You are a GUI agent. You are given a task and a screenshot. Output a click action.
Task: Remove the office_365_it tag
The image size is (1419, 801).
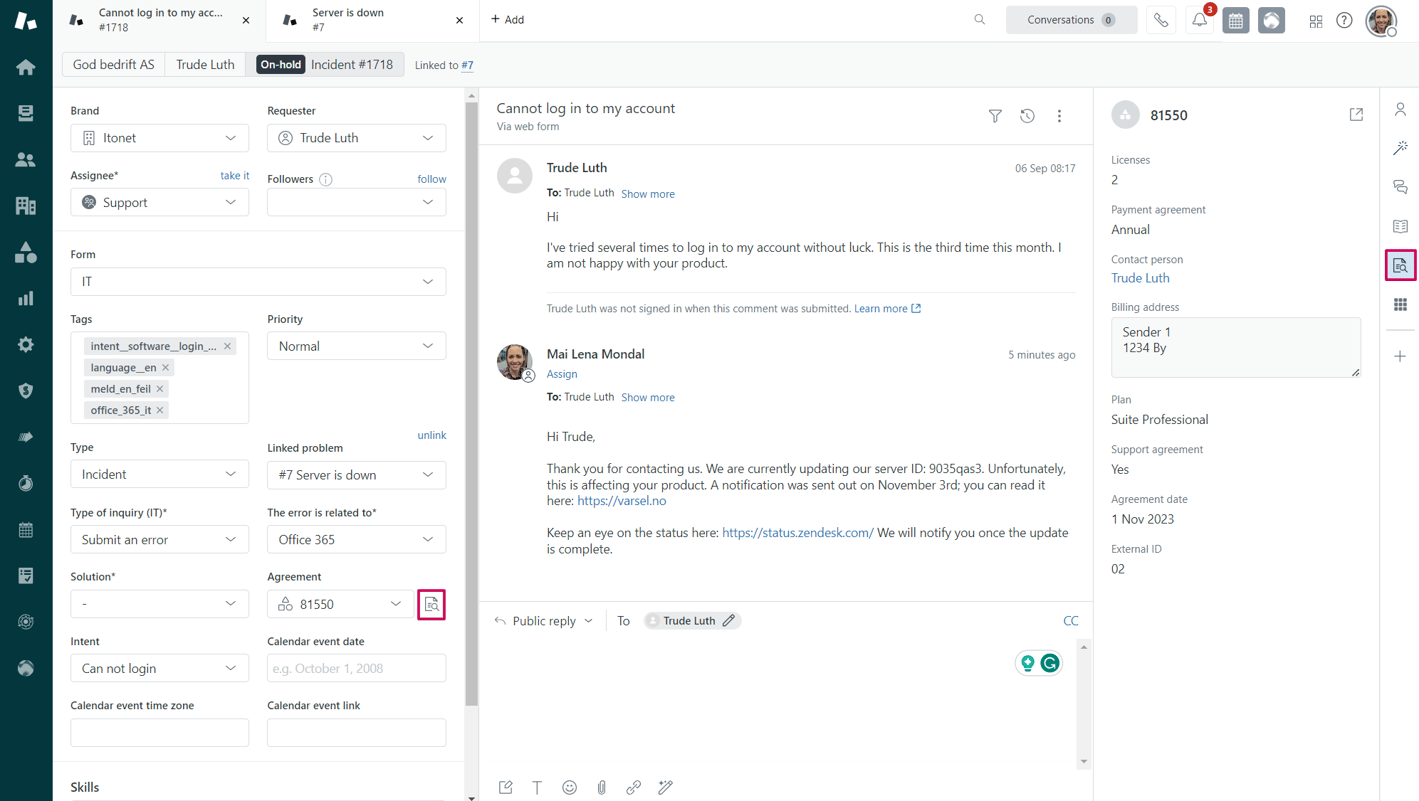tap(160, 409)
